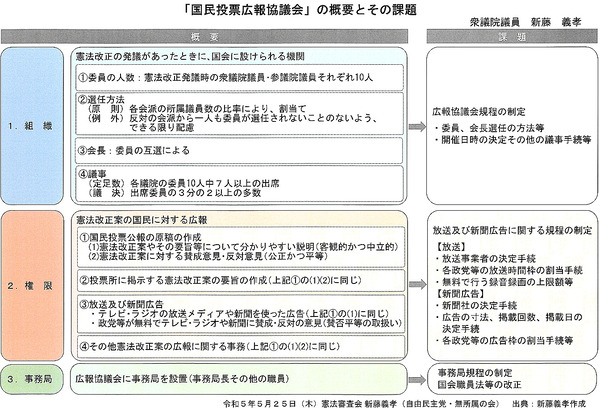
Task: Click the title '国民投票広報協議会の概要とその課題'
Action: [x=300, y=10]
